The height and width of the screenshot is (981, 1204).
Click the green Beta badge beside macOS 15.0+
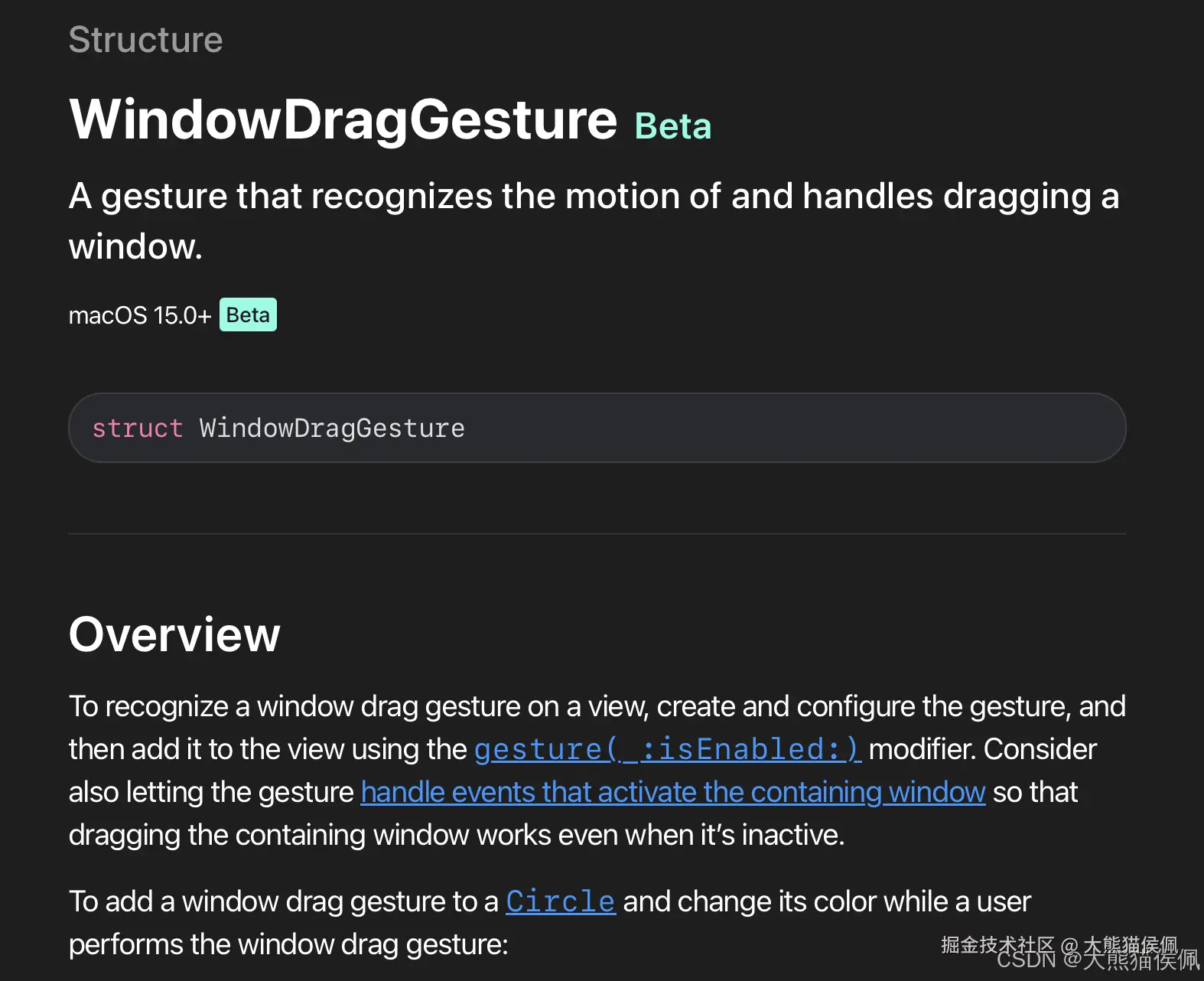[248, 315]
